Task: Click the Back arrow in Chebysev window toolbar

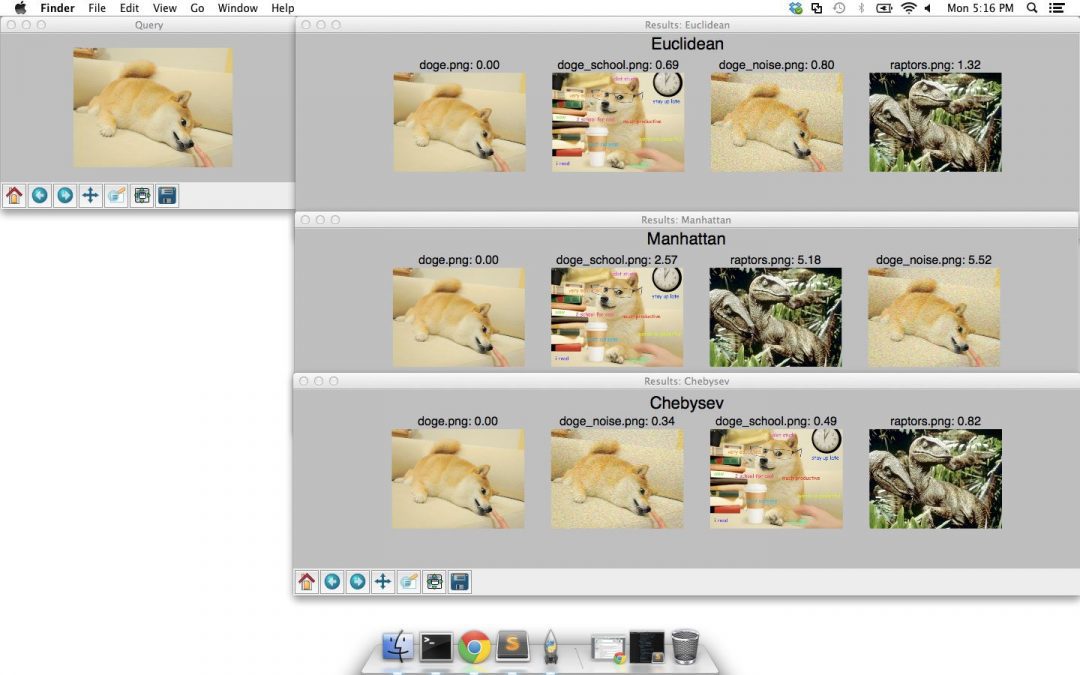Action: [332, 582]
